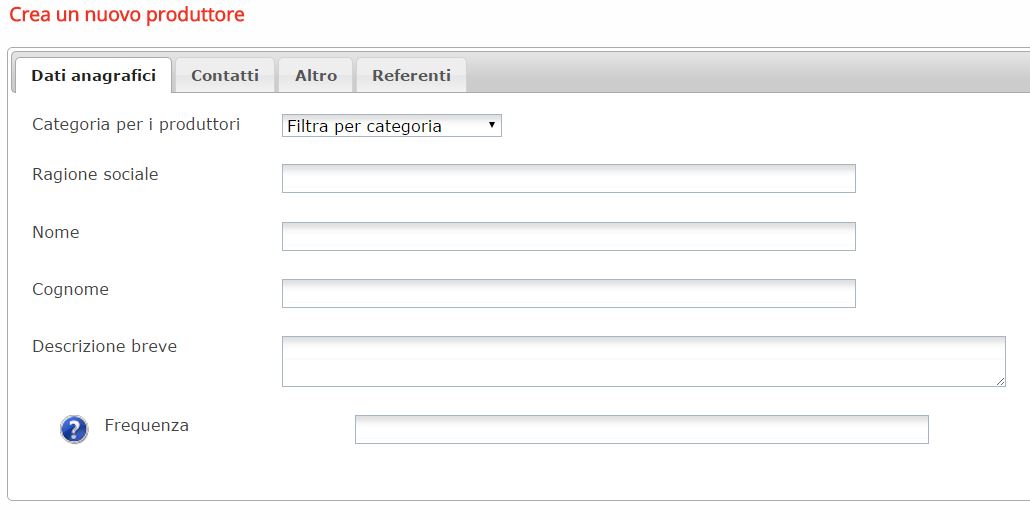1030x521 pixels.
Task: Select the Cognome input field
Action: click(x=569, y=294)
